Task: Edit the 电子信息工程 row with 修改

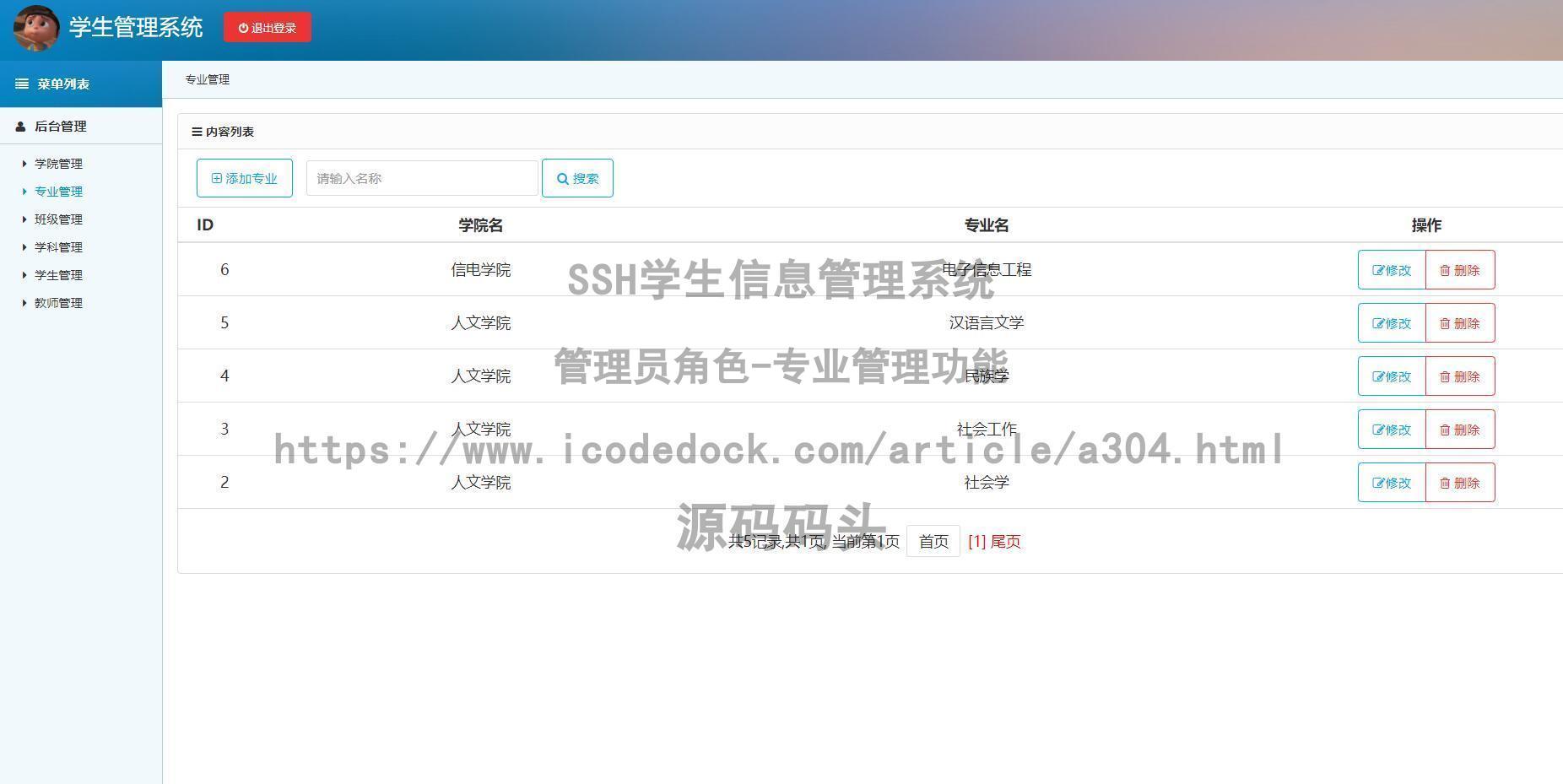Action: tap(1392, 270)
